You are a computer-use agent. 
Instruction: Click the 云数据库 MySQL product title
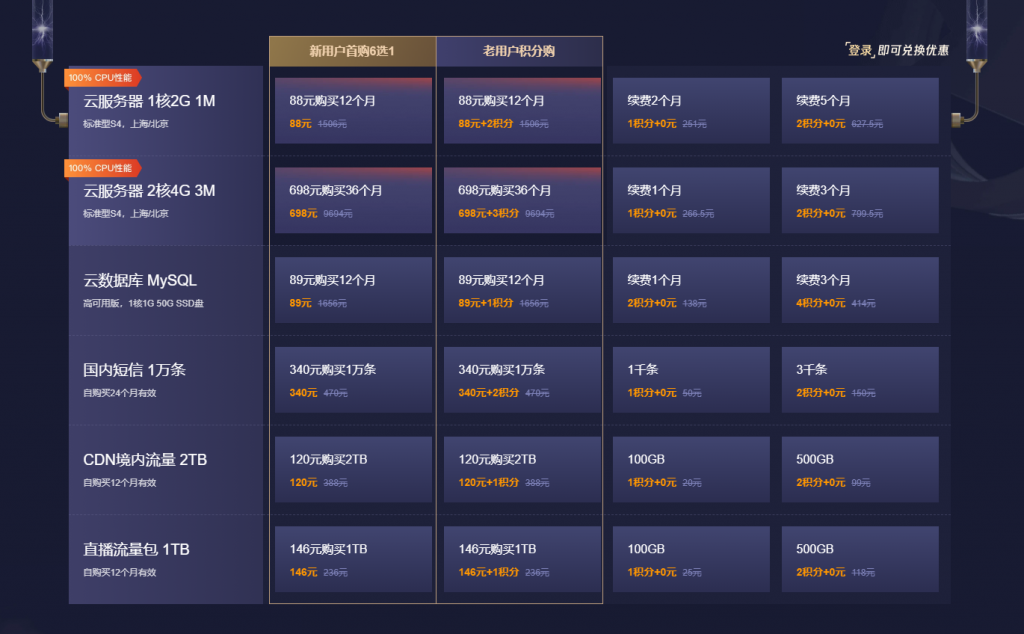140,280
